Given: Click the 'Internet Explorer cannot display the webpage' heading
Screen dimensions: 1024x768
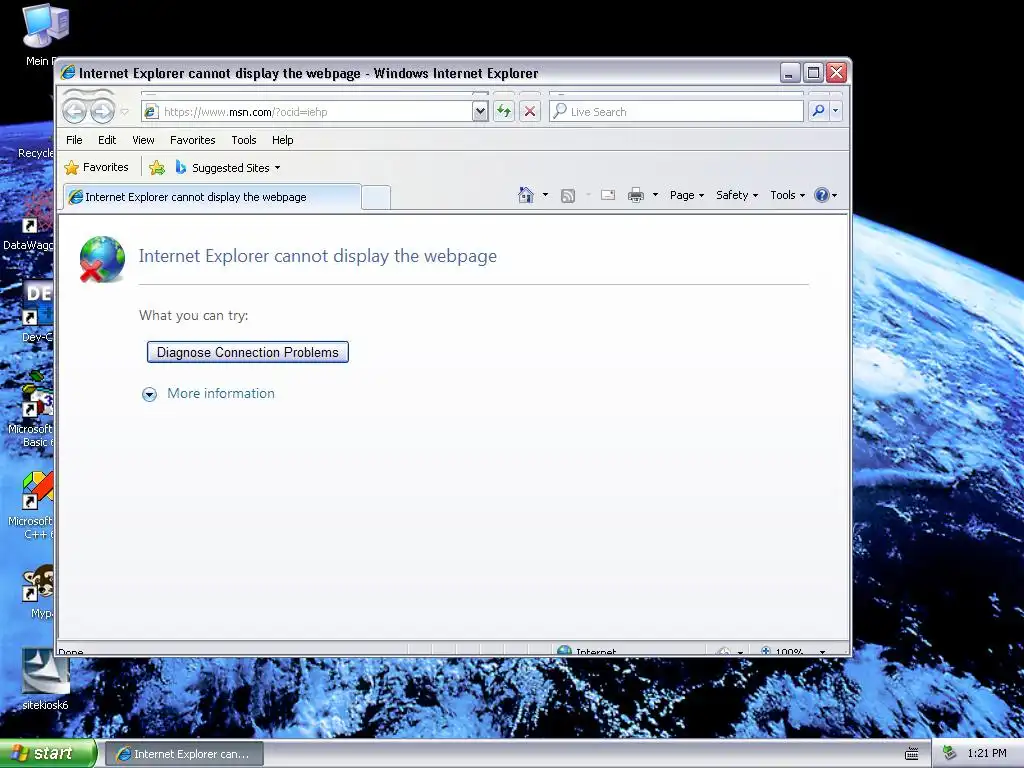Looking at the screenshot, I should (x=317, y=255).
